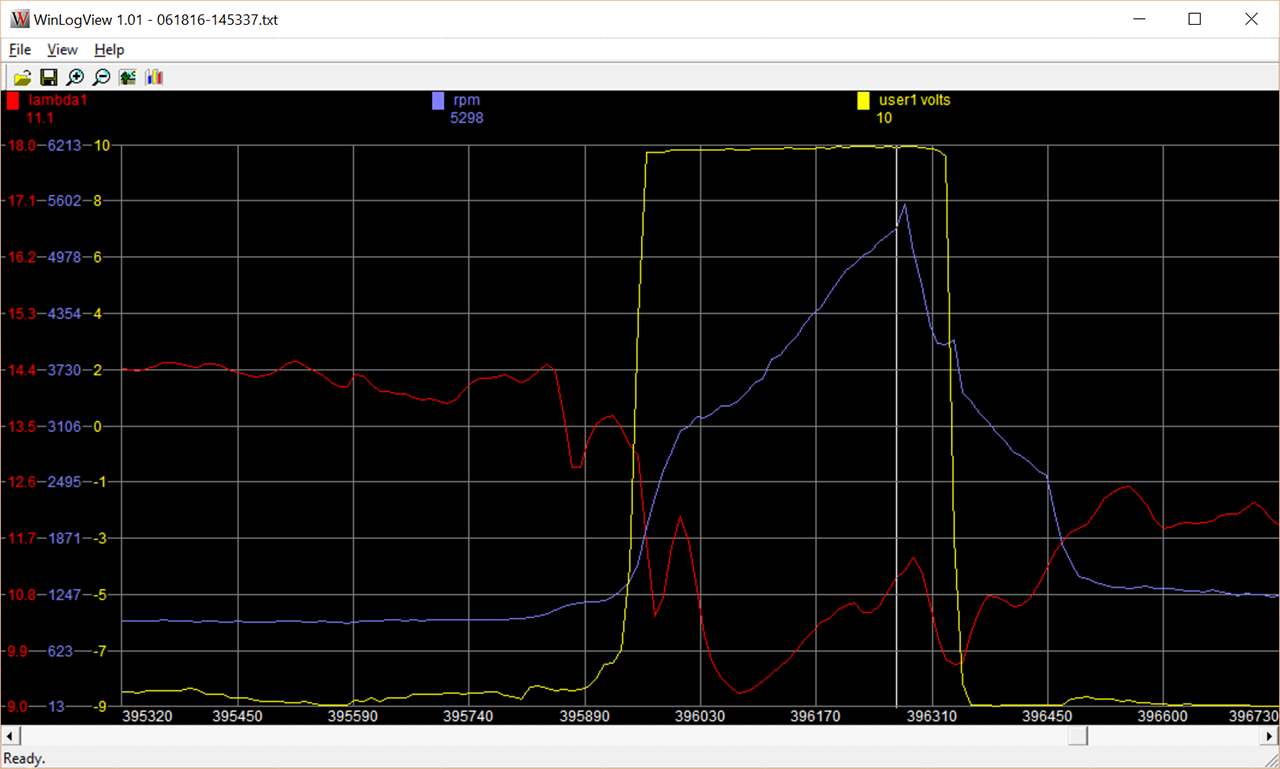
Task: Zoom in with the magnifier plus icon
Action: point(75,77)
